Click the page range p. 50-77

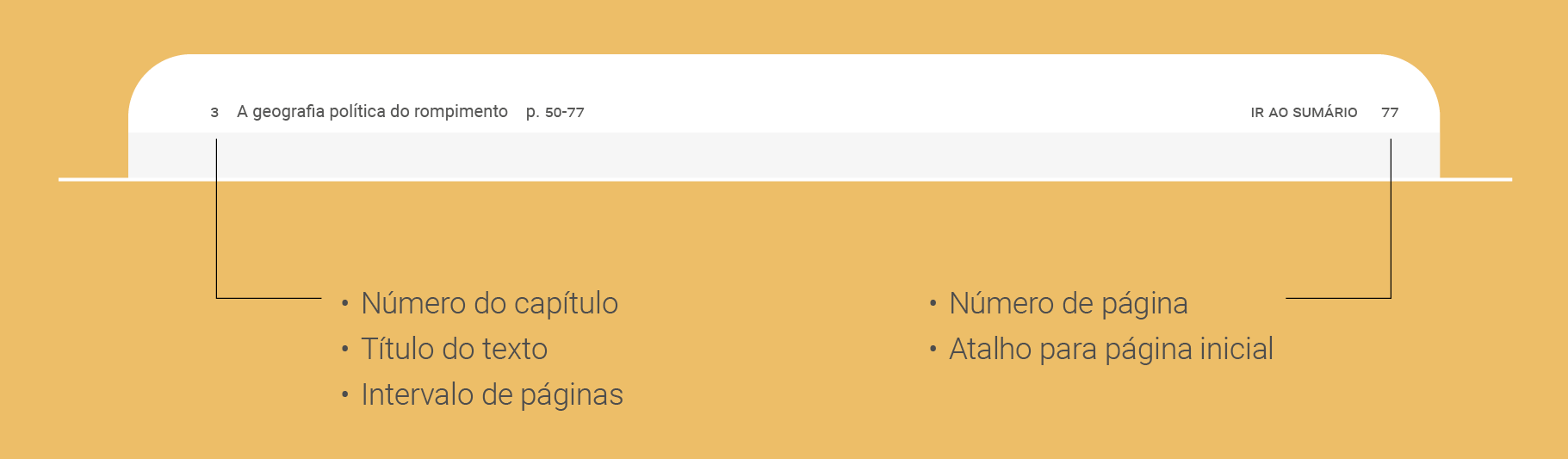[x=555, y=113]
